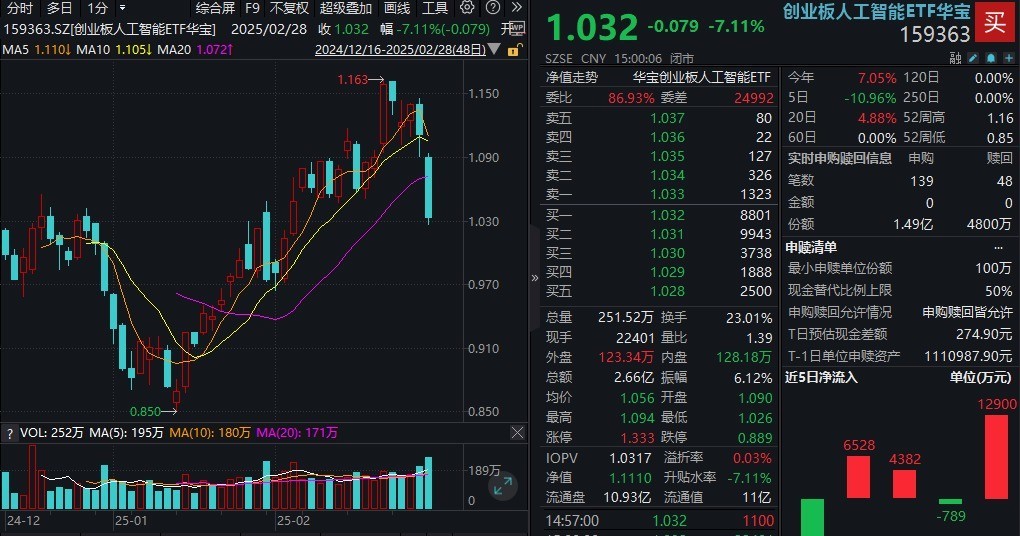
Task: Close the VOL indicator panel
Action: point(516,433)
